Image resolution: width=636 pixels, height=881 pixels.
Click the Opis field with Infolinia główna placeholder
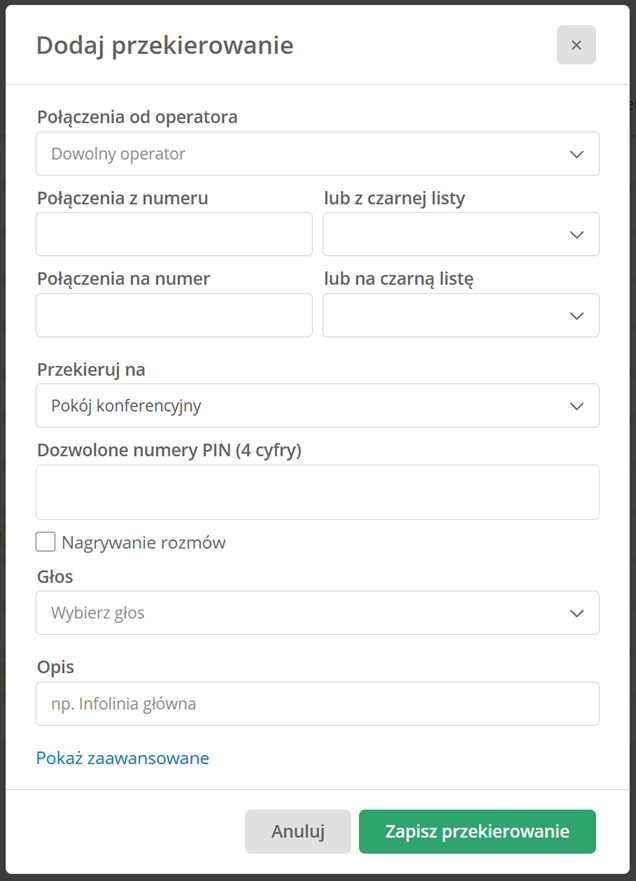pyautogui.click(x=317, y=703)
